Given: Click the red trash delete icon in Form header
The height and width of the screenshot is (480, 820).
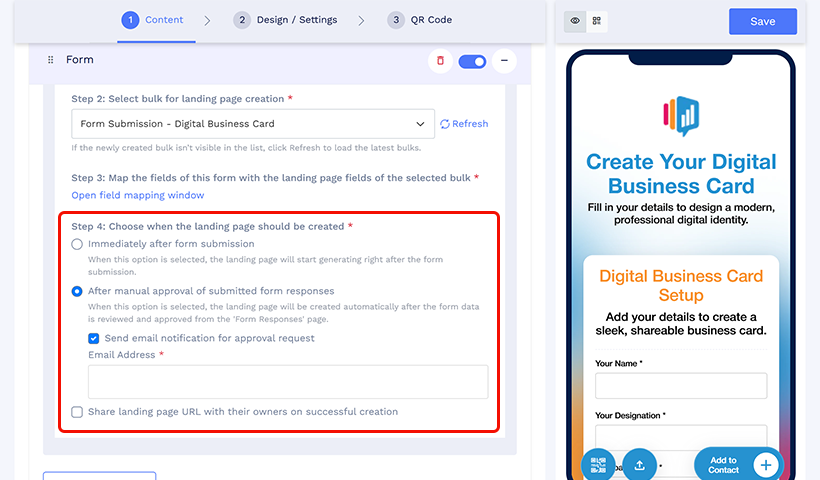Looking at the screenshot, I should pyautogui.click(x=440, y=61).
